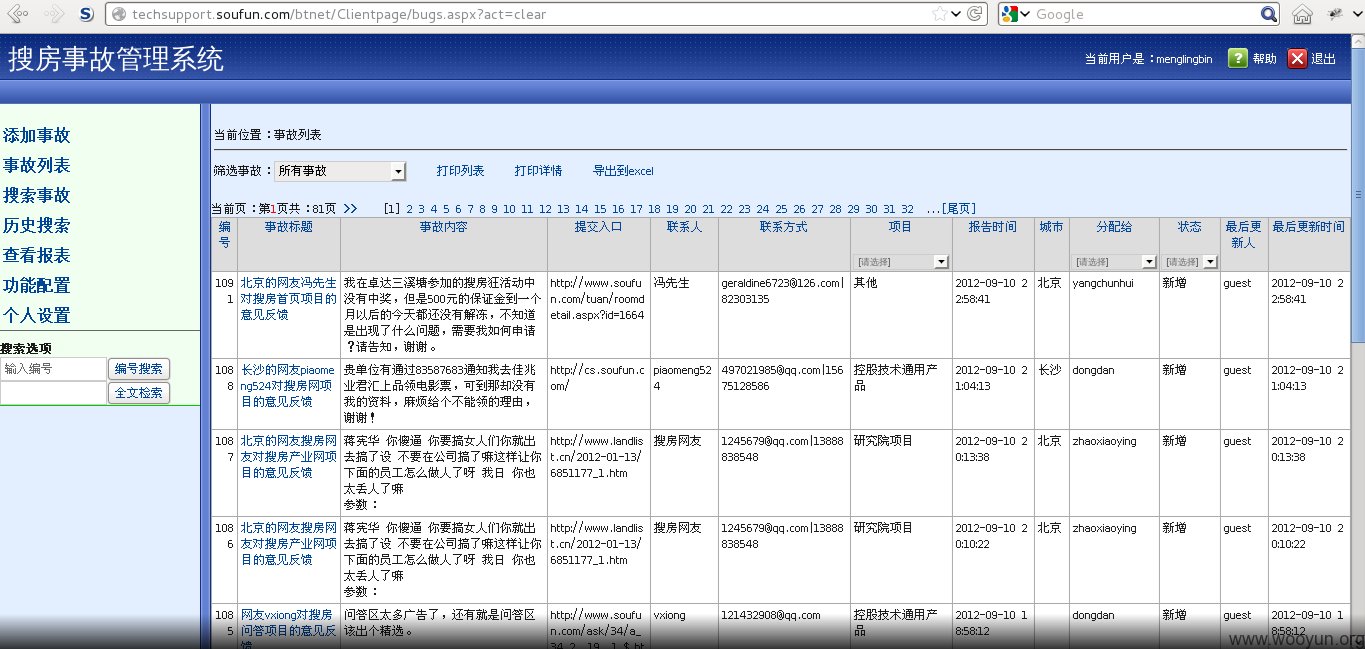Screen dimensions: 1365x649
Task: Go to page 32 in pagination
Action: click(907, 209)
